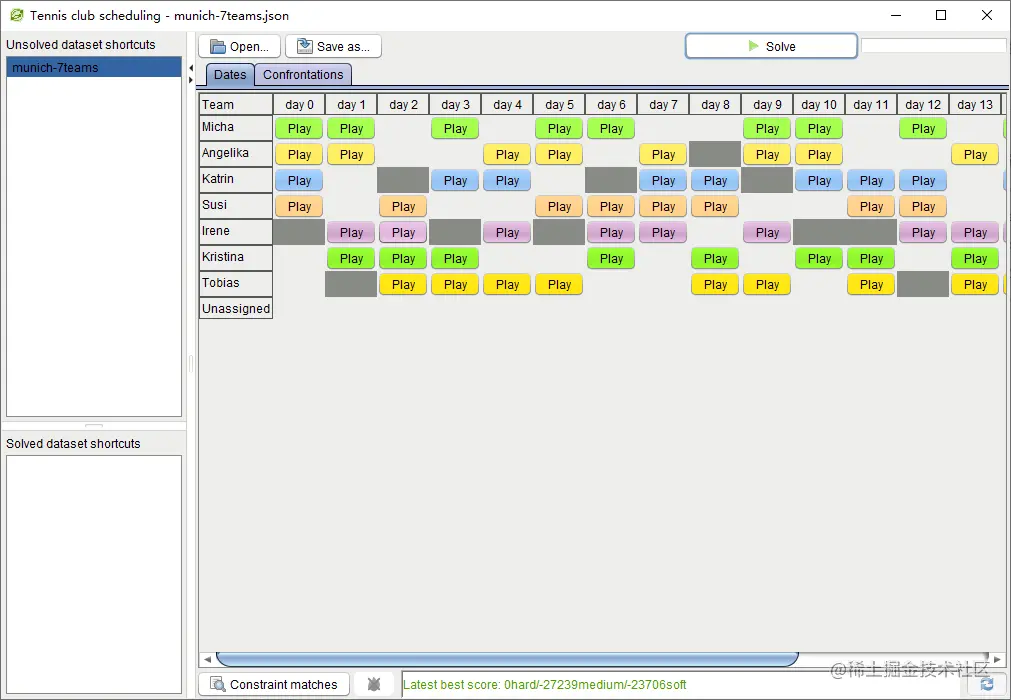Click Kristina's Play on day 10
Image resolution: width=1011 pixels, height=700 pixels.
point(819,258)
